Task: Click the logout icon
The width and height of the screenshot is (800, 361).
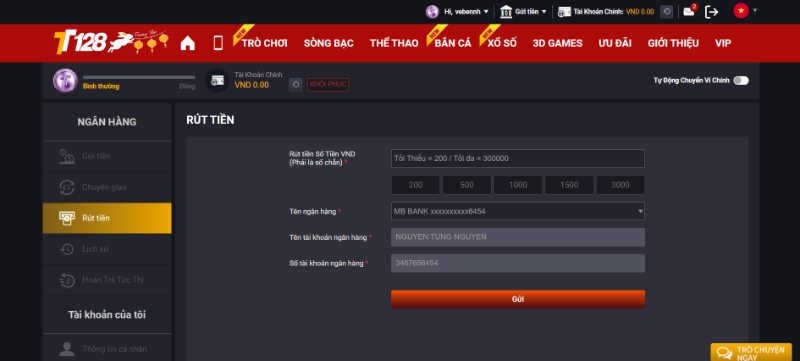Action: point(711,11)
